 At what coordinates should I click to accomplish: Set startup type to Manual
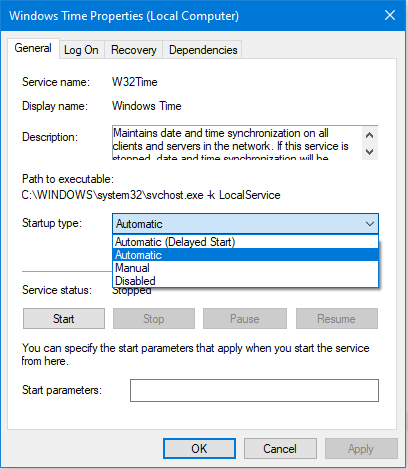[x=245, y=268]
